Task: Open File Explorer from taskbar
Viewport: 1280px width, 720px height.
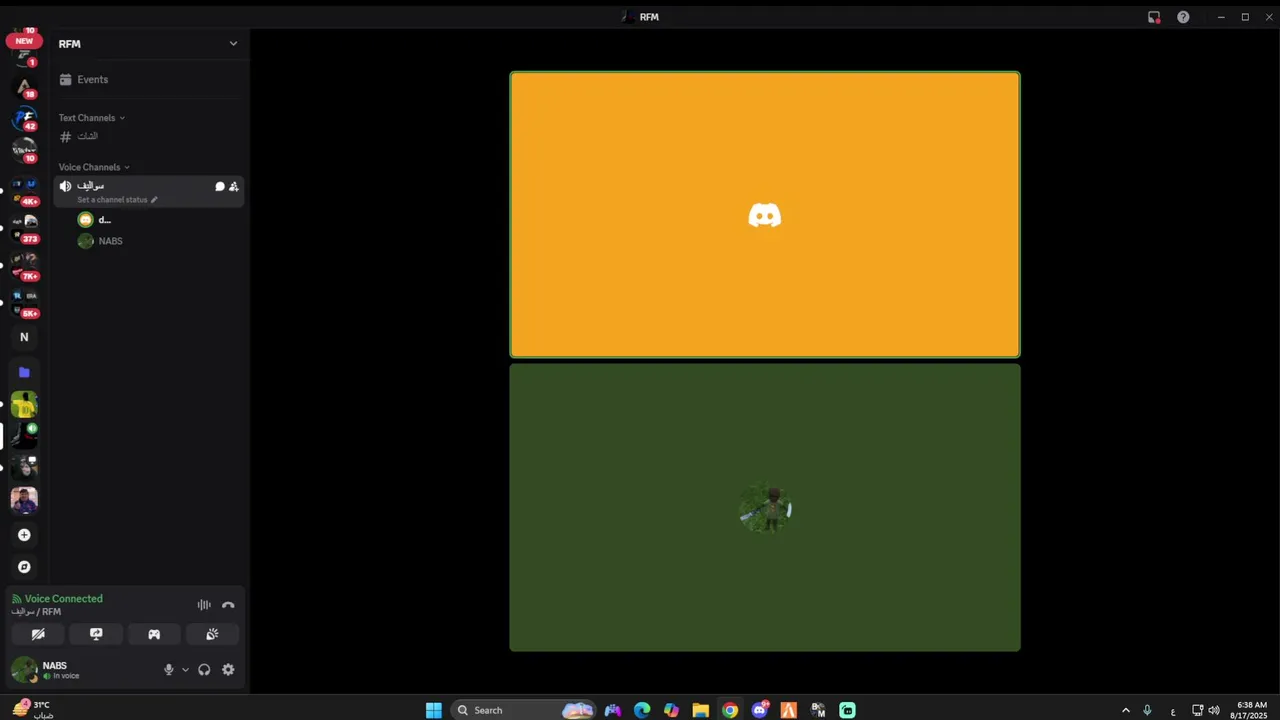Action: 700,710
